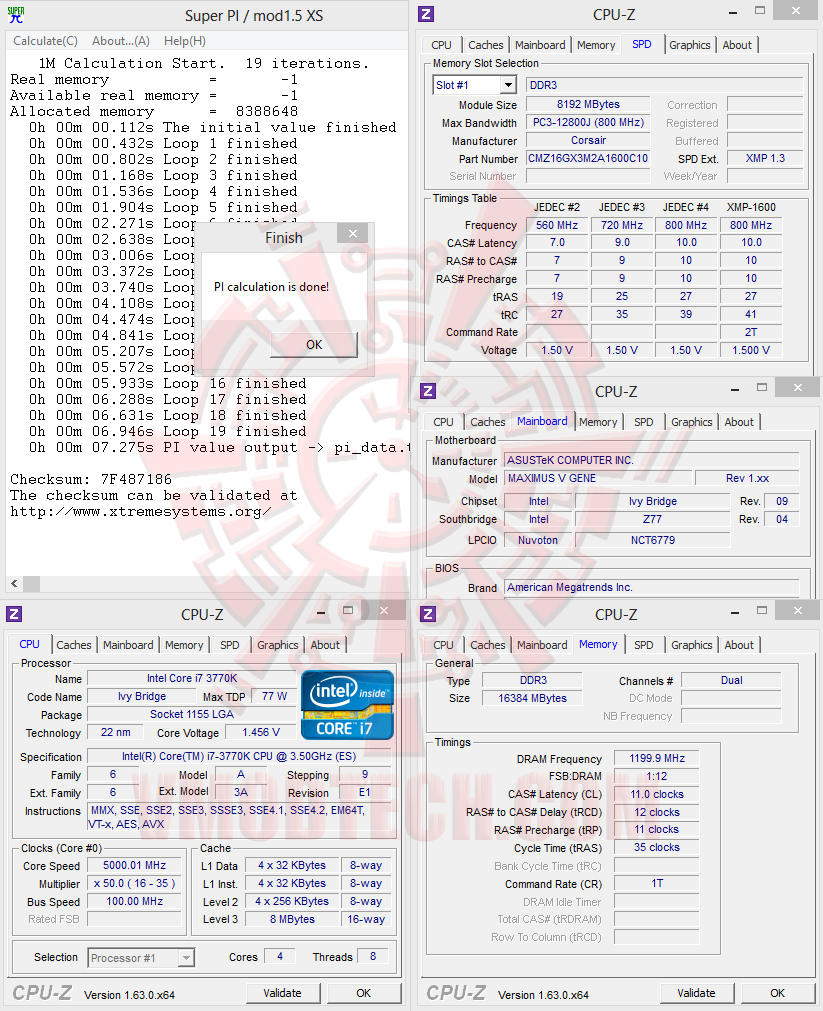Confirm the PI calculation dialog with OK
The image size is (823, 1011).
click(x=313, y=345)
